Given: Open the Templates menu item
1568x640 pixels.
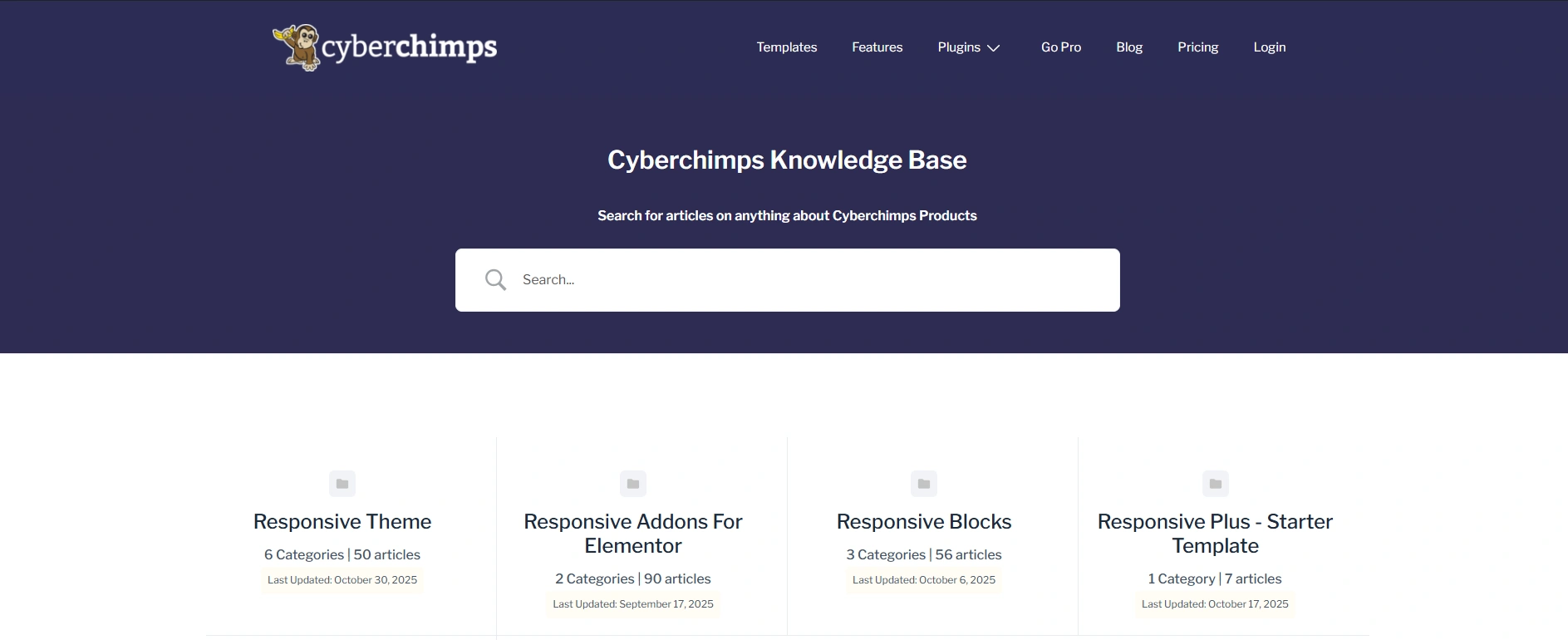Looking at the screenshot, I should tap(787, 47).
